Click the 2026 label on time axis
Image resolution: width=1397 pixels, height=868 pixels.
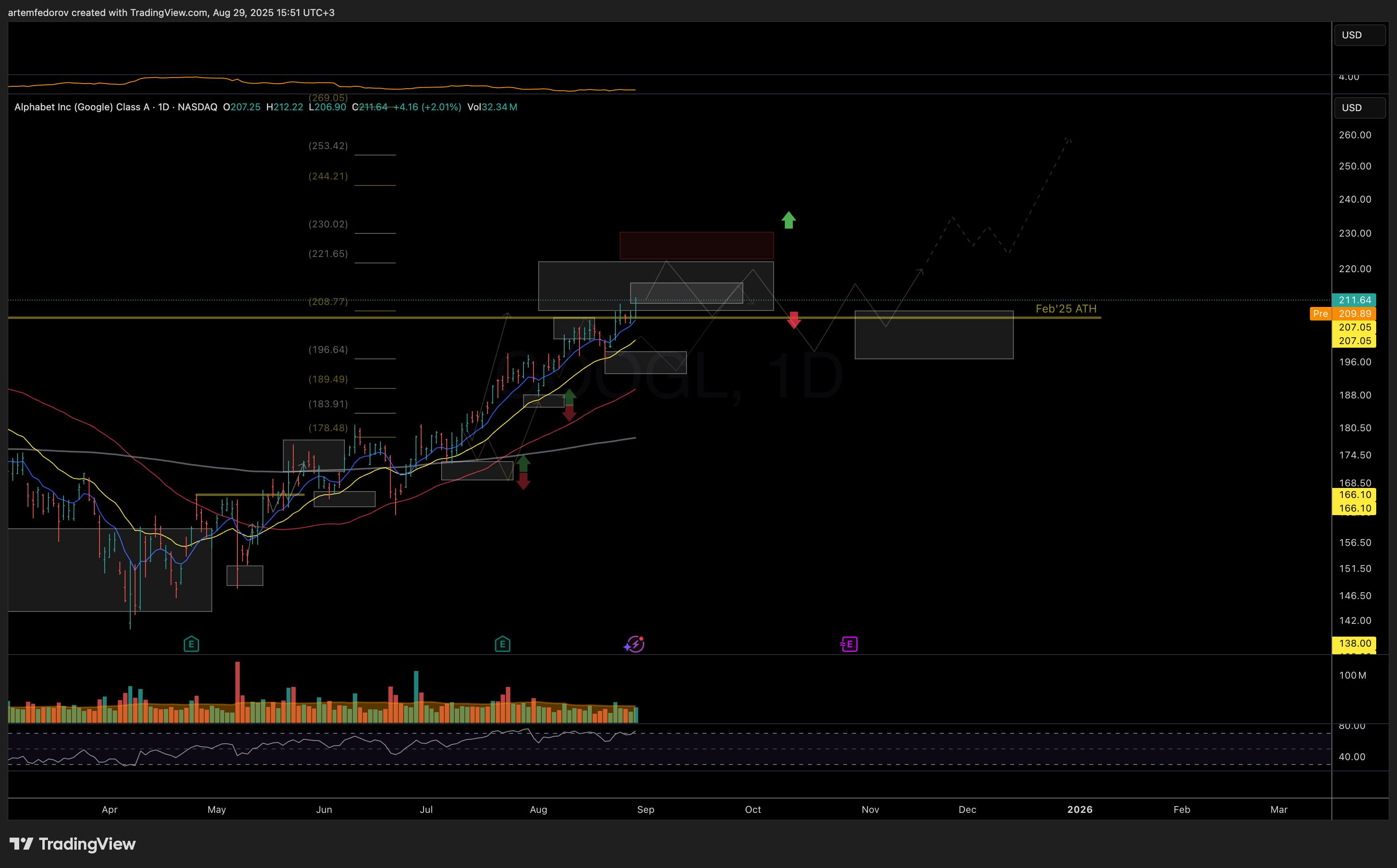[1080, 809]
